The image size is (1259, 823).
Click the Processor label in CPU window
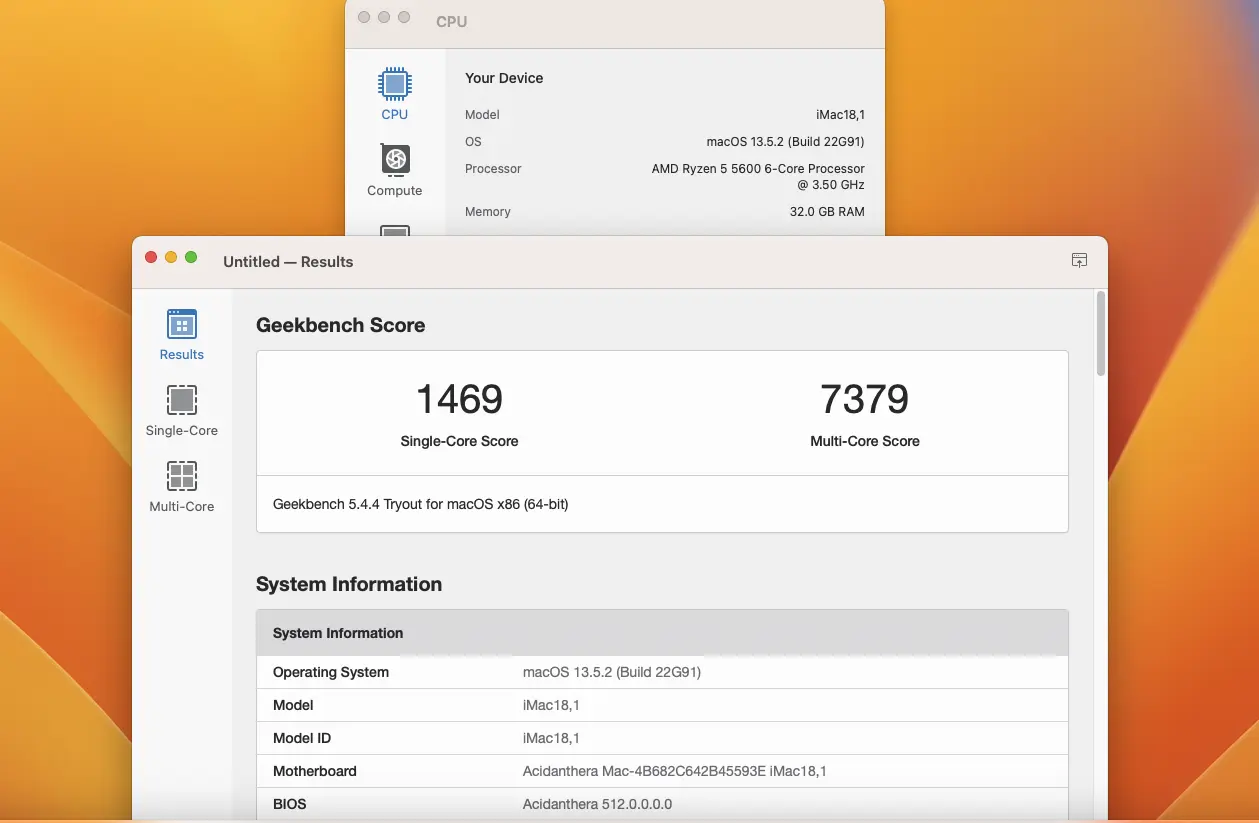pyautogui.click(x=493, y=169)
